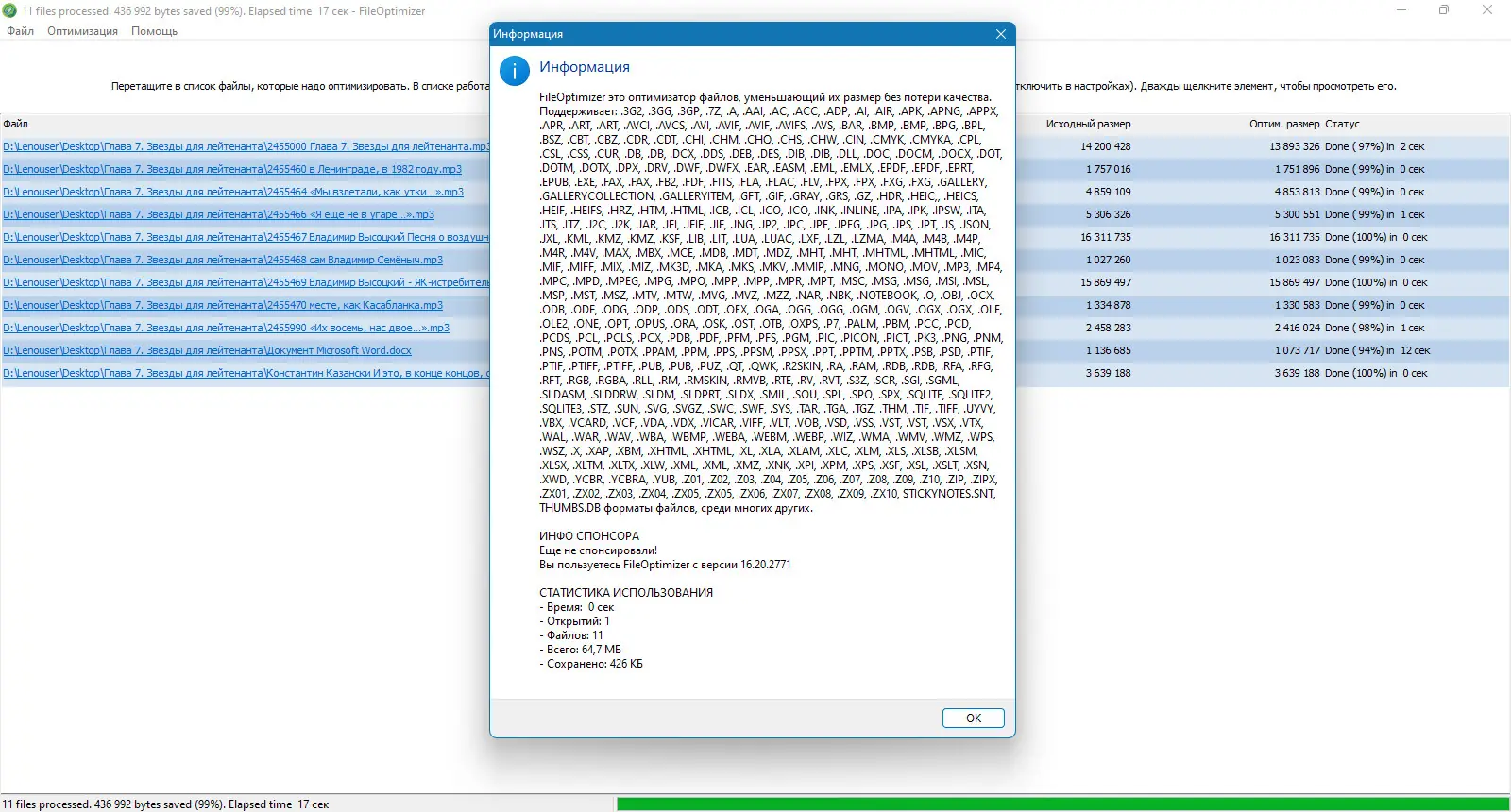
Task: Select the original size cell 14 200 428
Action: [1106, 146]
